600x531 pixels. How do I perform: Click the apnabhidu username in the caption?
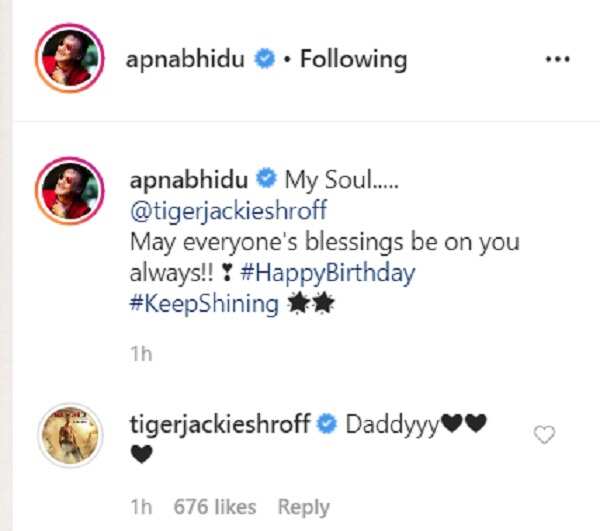[187, 180]
